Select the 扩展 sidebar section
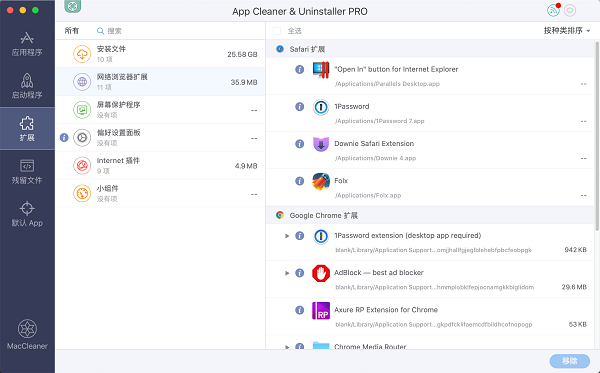The width and height of the screenshot is (600, 373). [x=27, y=129]
